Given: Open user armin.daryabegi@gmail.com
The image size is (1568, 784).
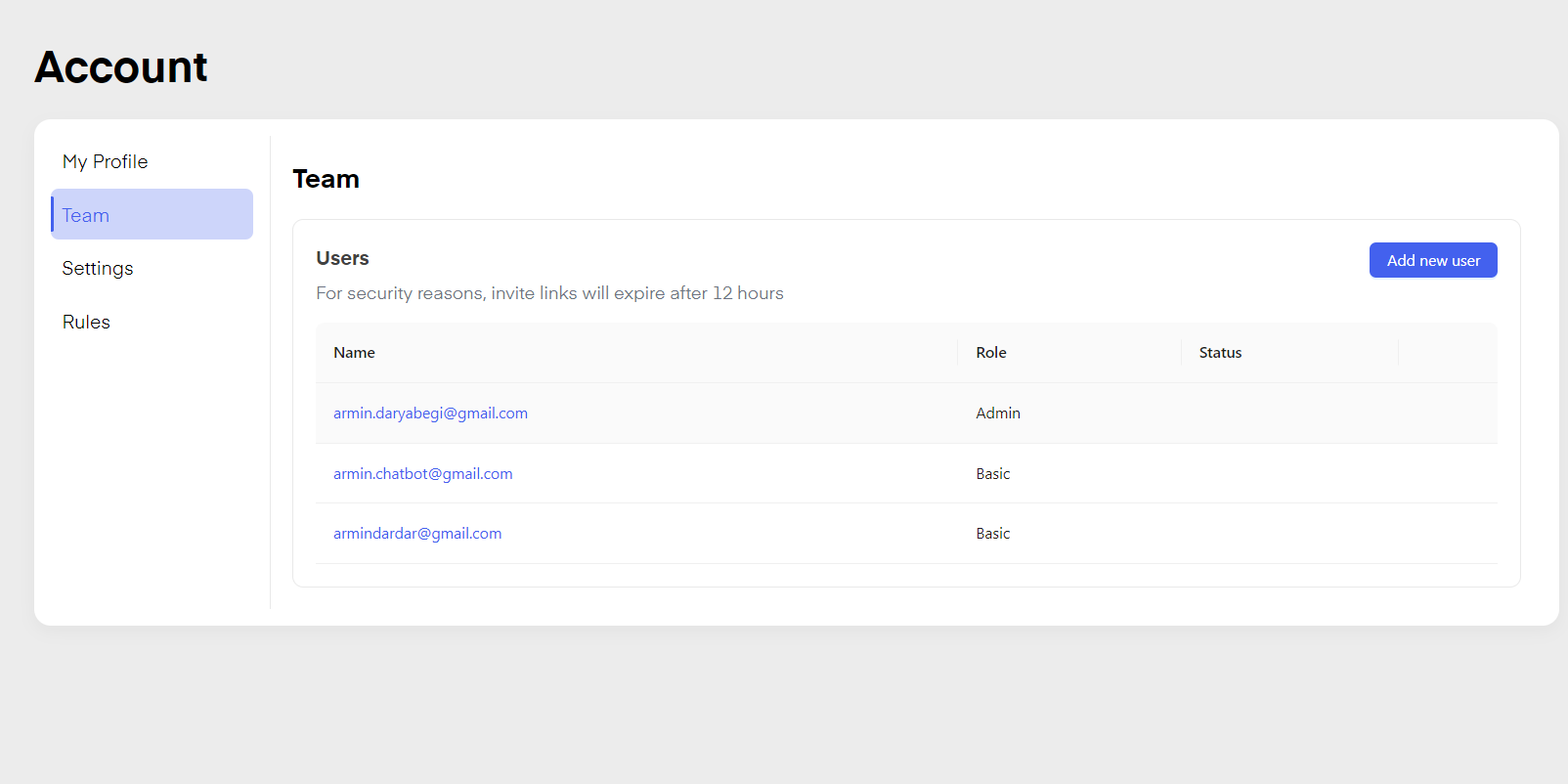Looking at the screenshot, I should tap(430, 414).
